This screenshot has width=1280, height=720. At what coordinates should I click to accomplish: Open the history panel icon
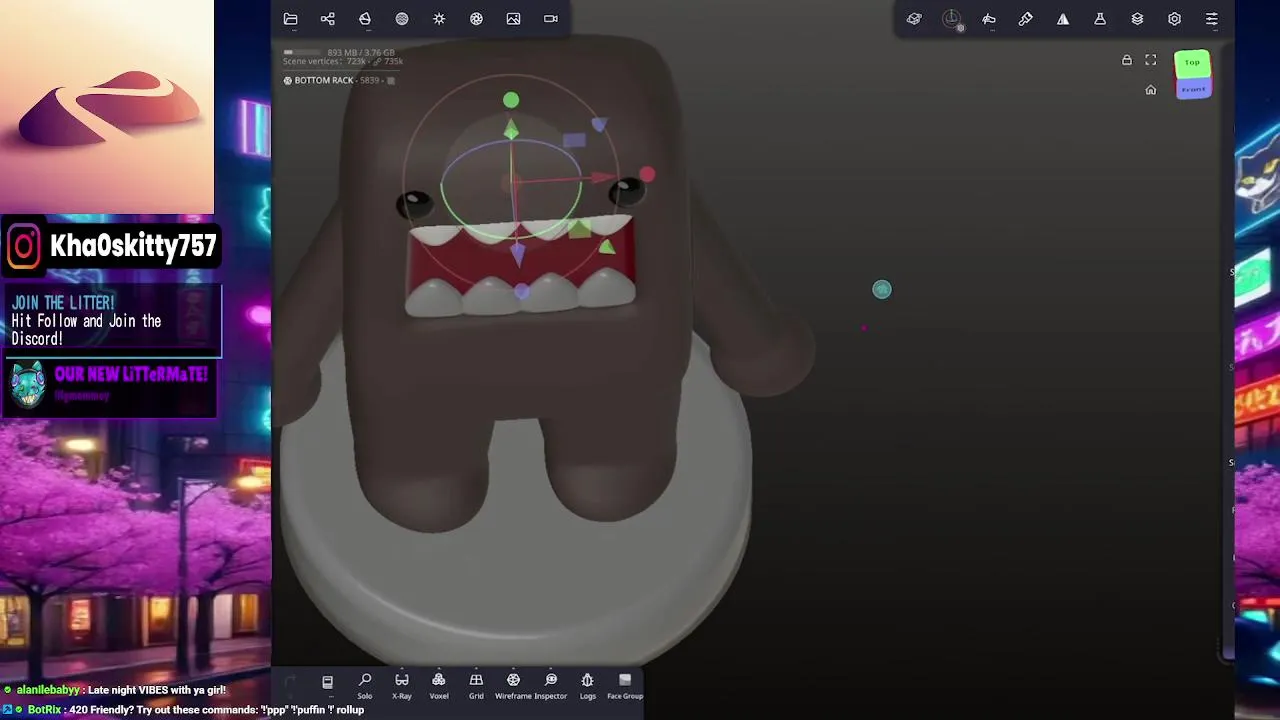click(327, 682)
